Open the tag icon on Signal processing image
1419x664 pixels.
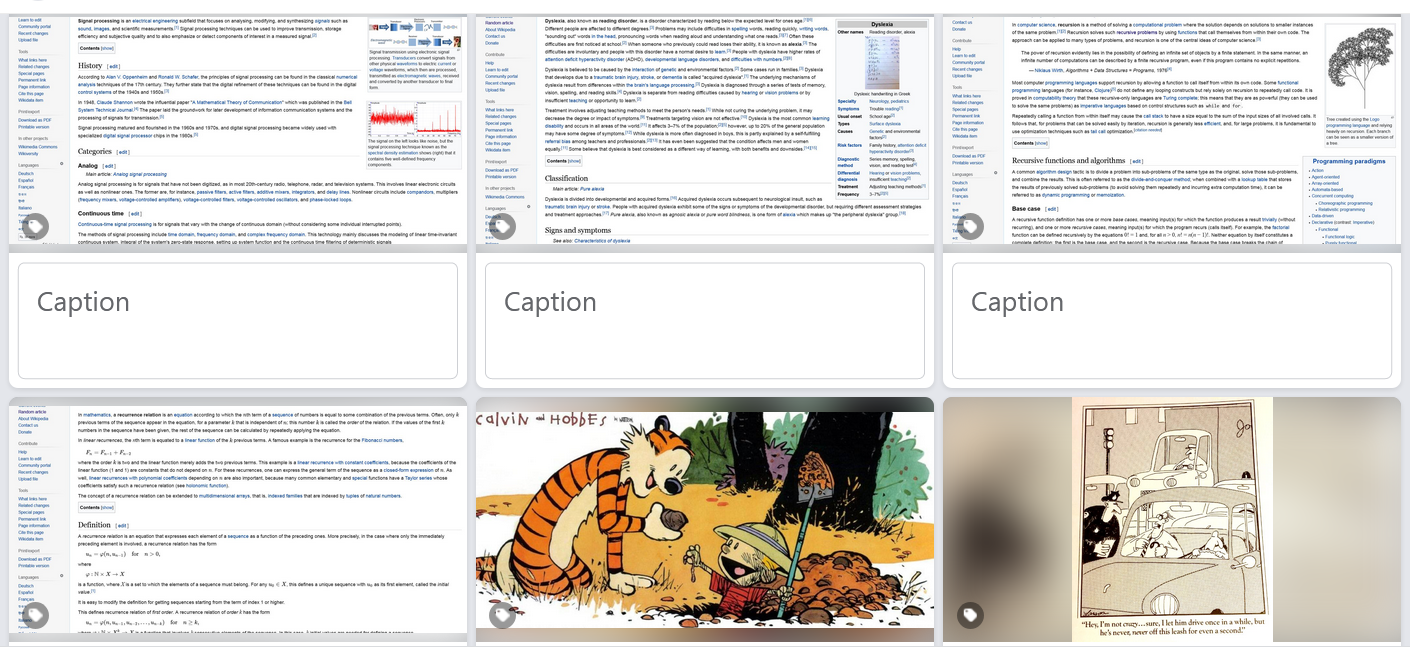35,227
